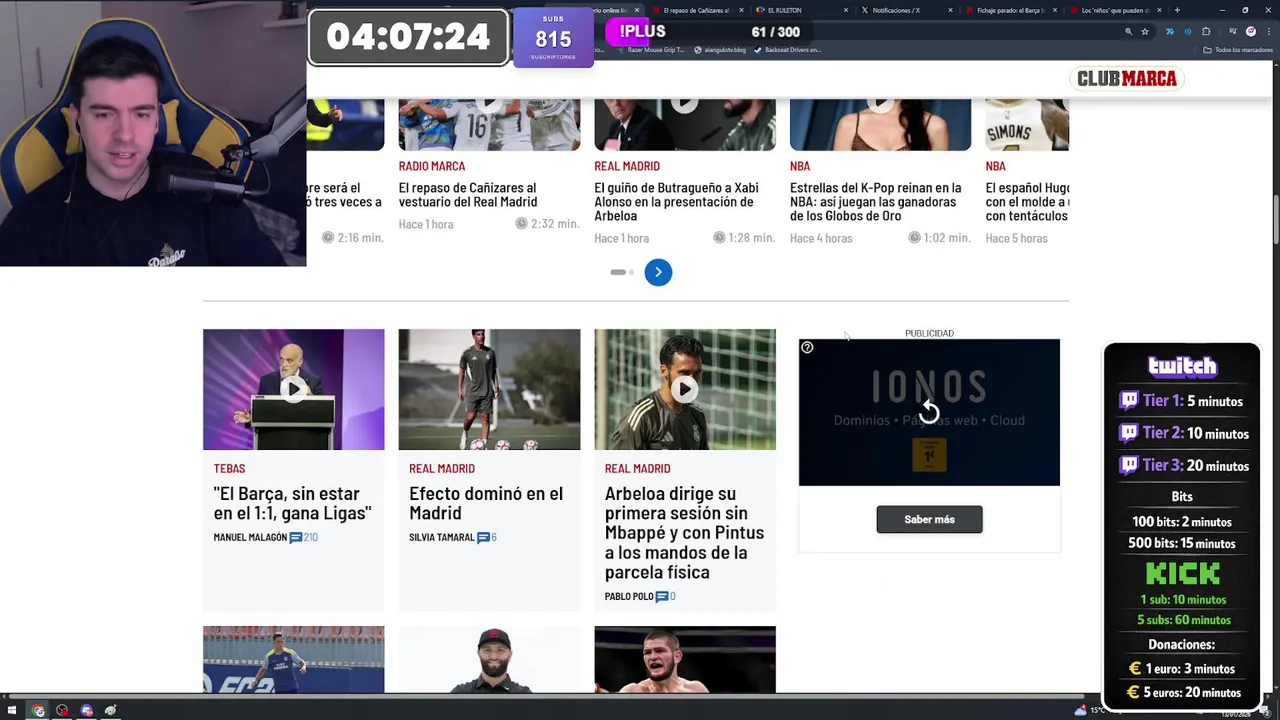Open comments on Efecto dominó article
The image size is (1280, 720).
click(486, 537)
